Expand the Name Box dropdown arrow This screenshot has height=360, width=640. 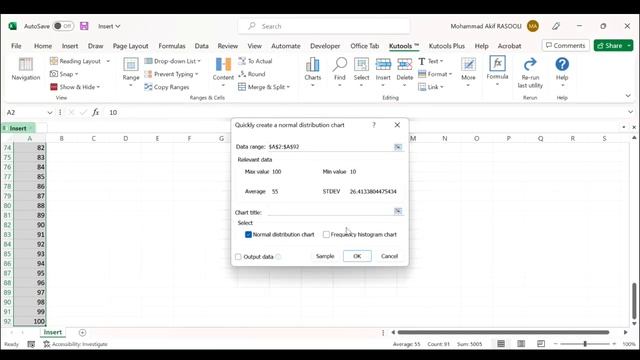tap(50, 113)
